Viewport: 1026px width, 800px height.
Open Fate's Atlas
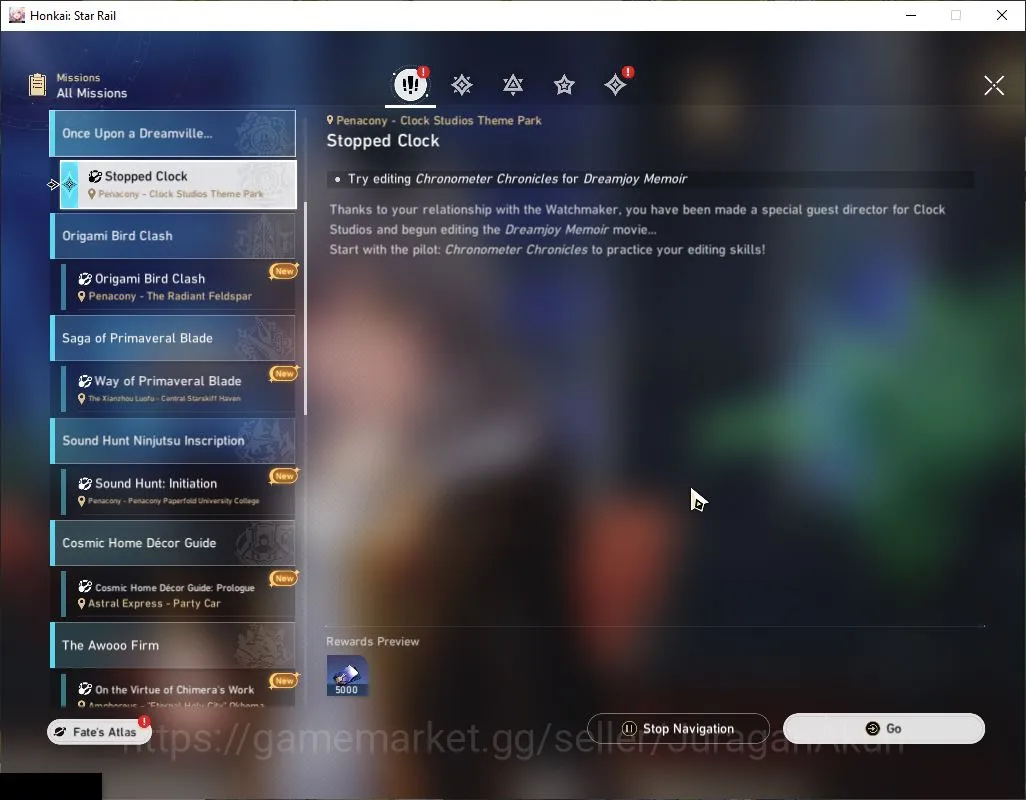(x=98, y=731)
